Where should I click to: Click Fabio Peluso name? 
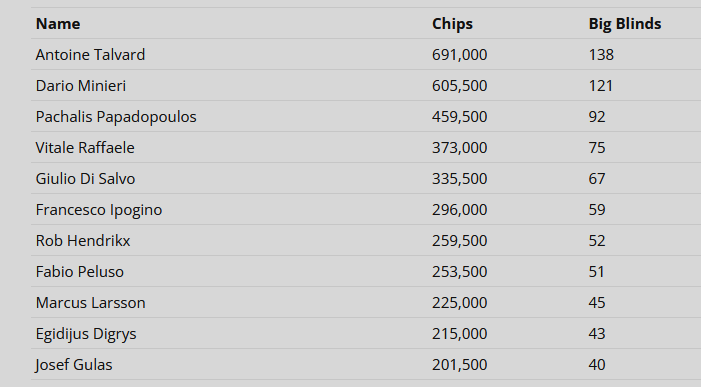[80, 272]
